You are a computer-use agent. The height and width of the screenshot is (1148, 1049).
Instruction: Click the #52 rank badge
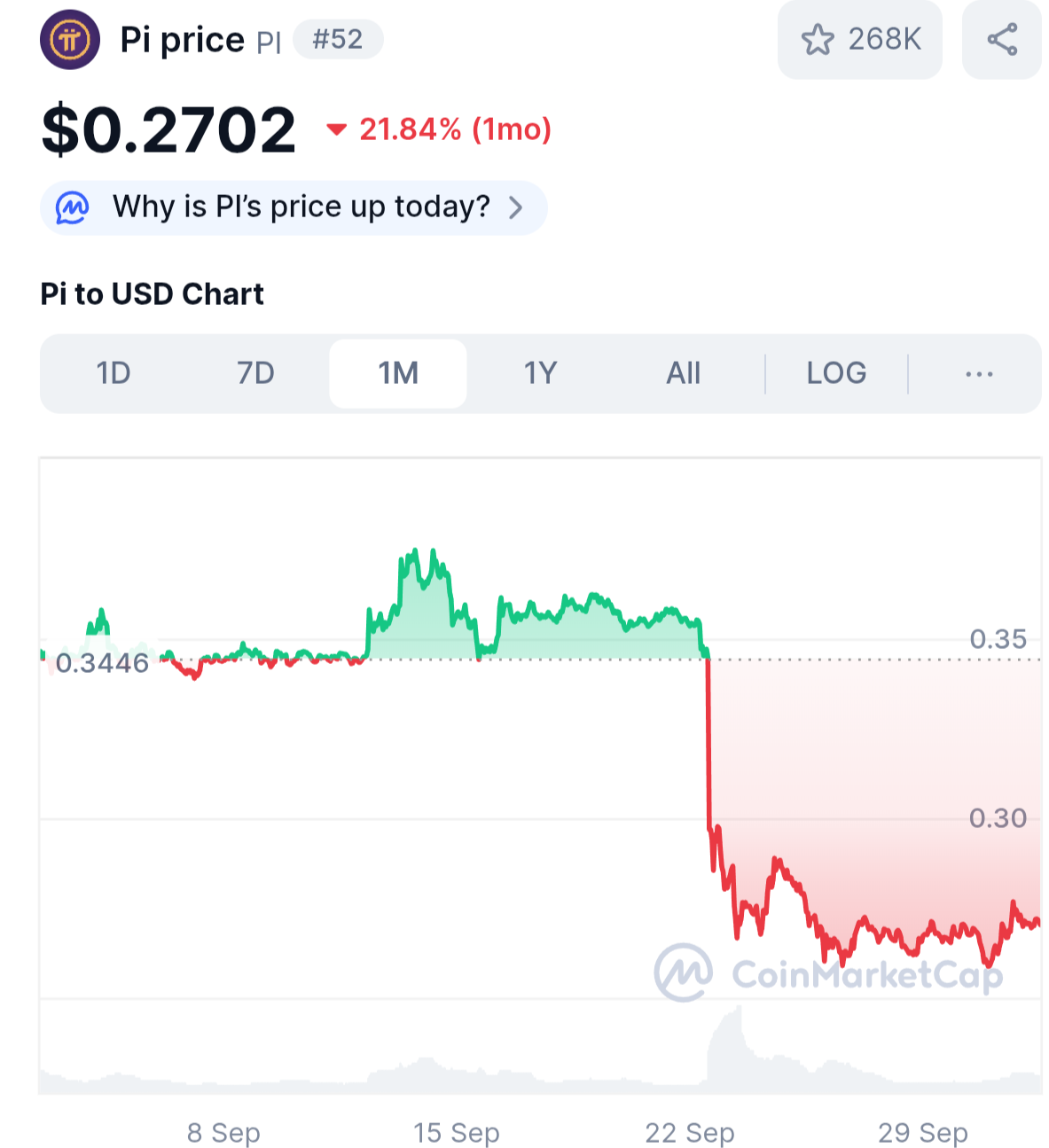[x=338, y=40]
